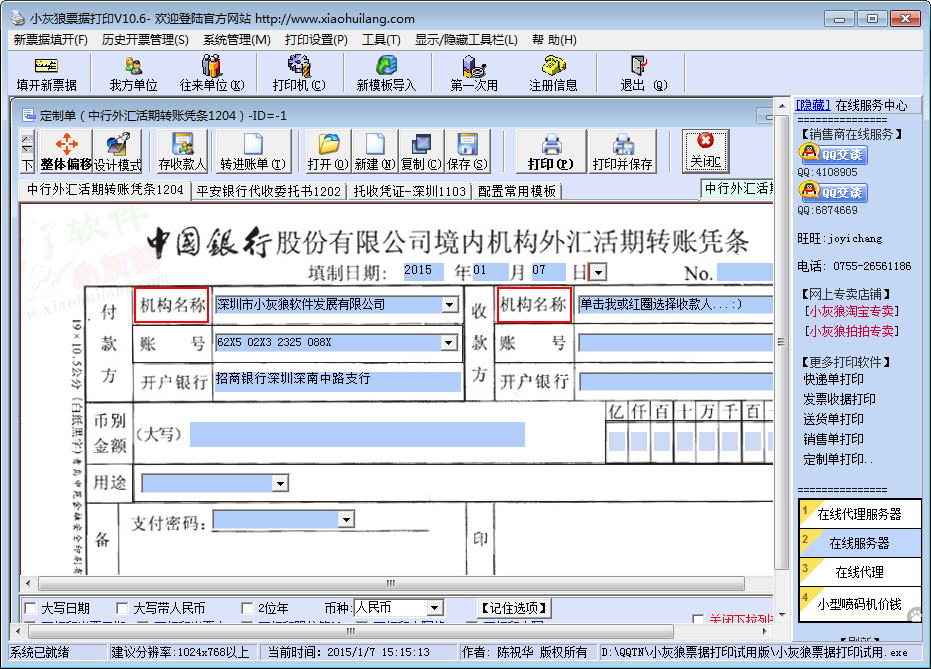Check the 2位年 option
Screen dimensions: 931x669
(248, 608)
